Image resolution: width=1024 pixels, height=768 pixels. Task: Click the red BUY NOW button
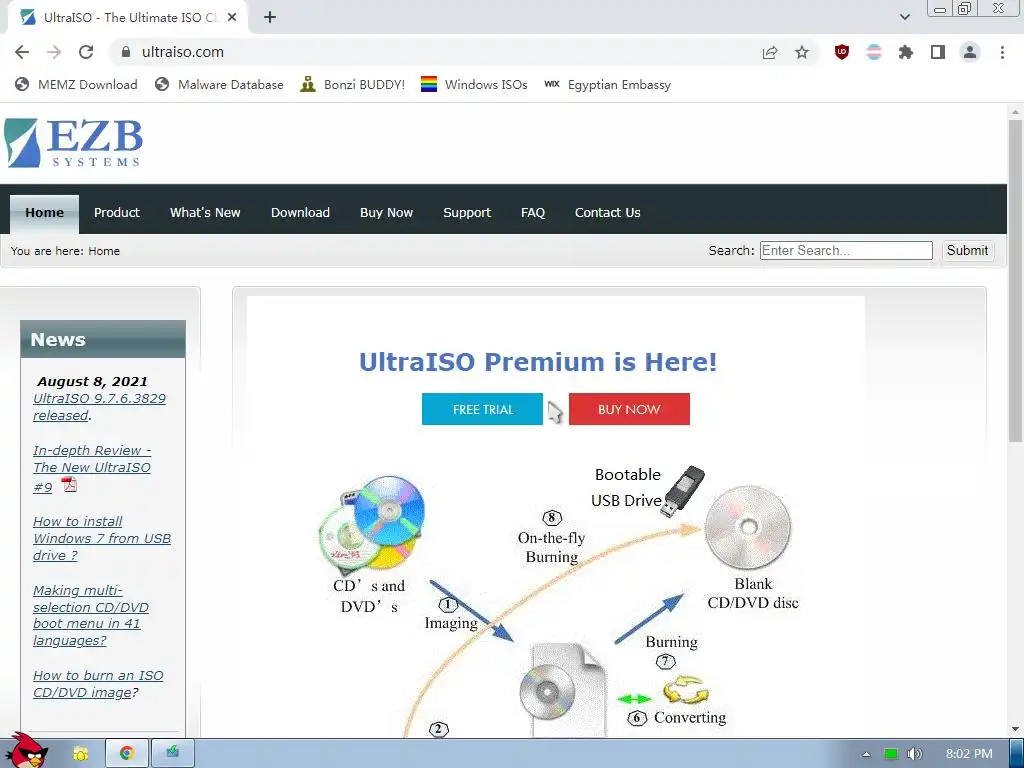coord(629,409)
